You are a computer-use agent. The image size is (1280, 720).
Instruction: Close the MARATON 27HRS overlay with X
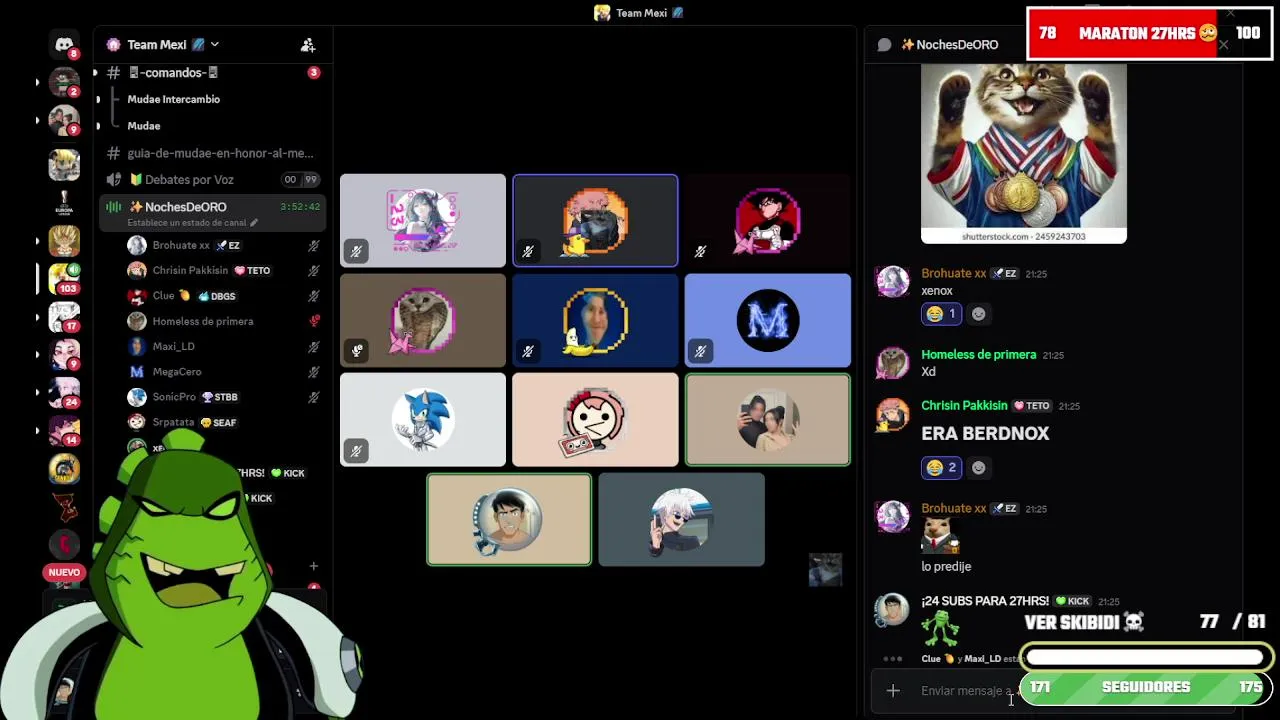click(1223, 45)
